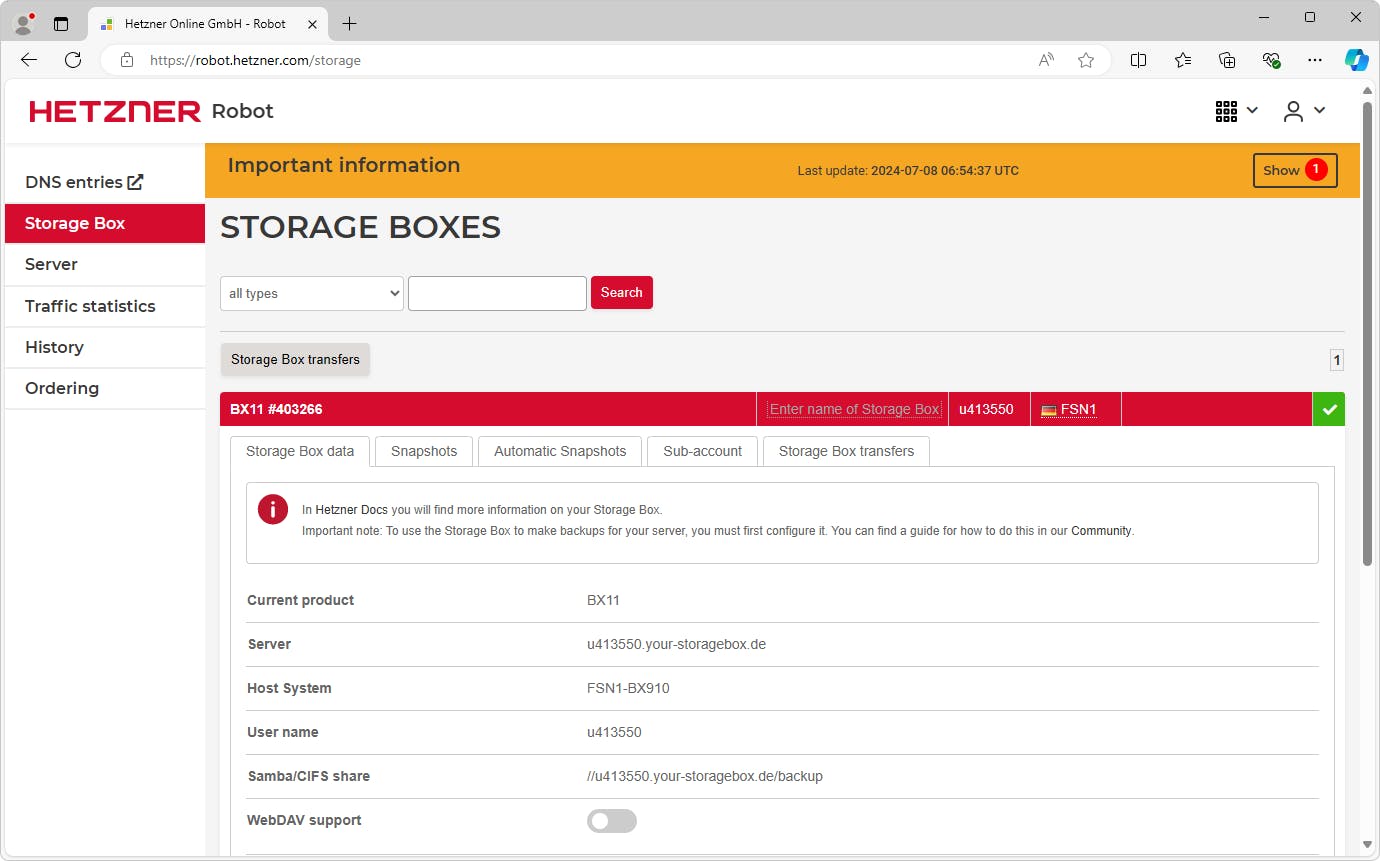Viewport: 1380px width, 861px height.
Task: Click the browser address bar URL
Action: tap(255, 60)
